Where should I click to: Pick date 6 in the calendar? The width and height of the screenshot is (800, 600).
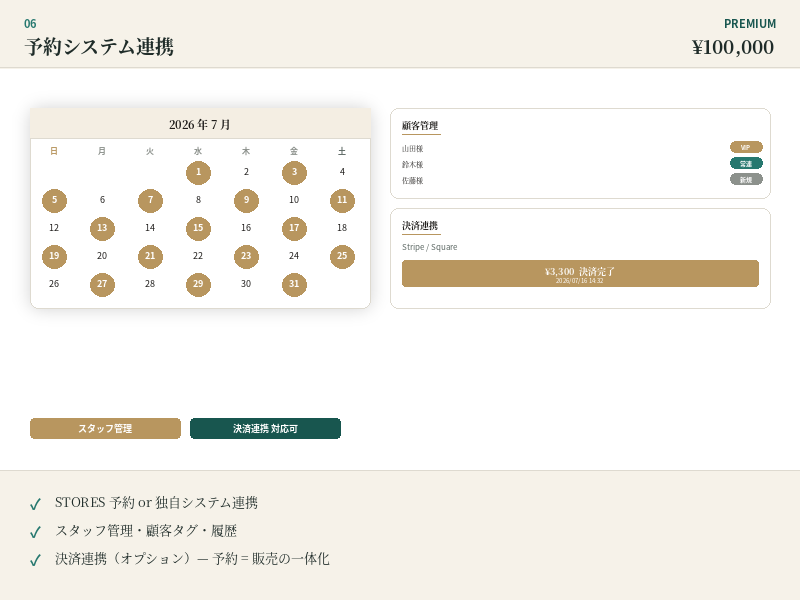tap(102, 200)
